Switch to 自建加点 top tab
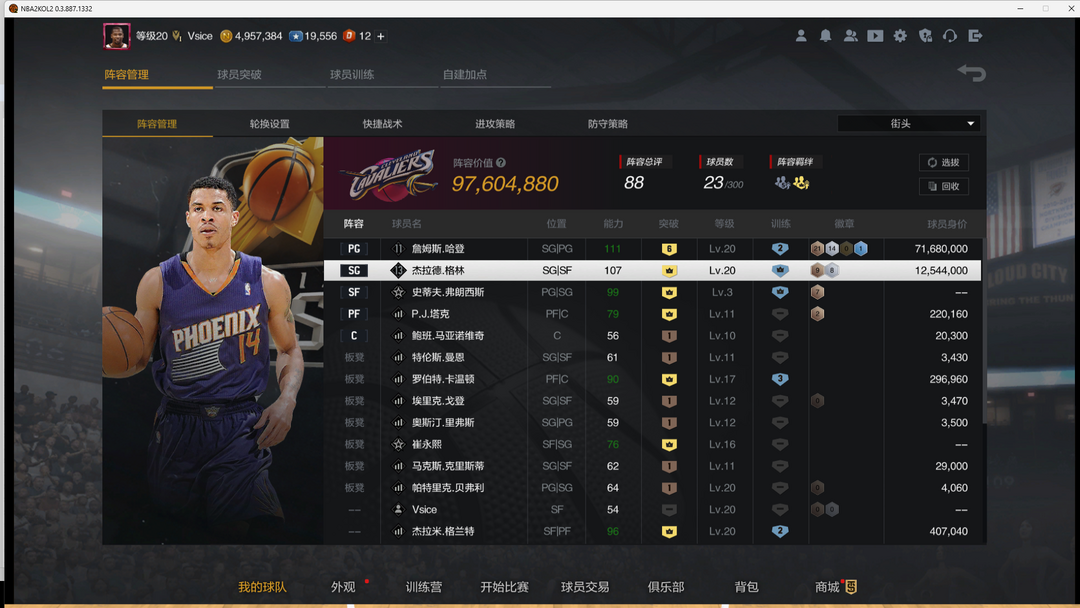 [x=464, y=74]
